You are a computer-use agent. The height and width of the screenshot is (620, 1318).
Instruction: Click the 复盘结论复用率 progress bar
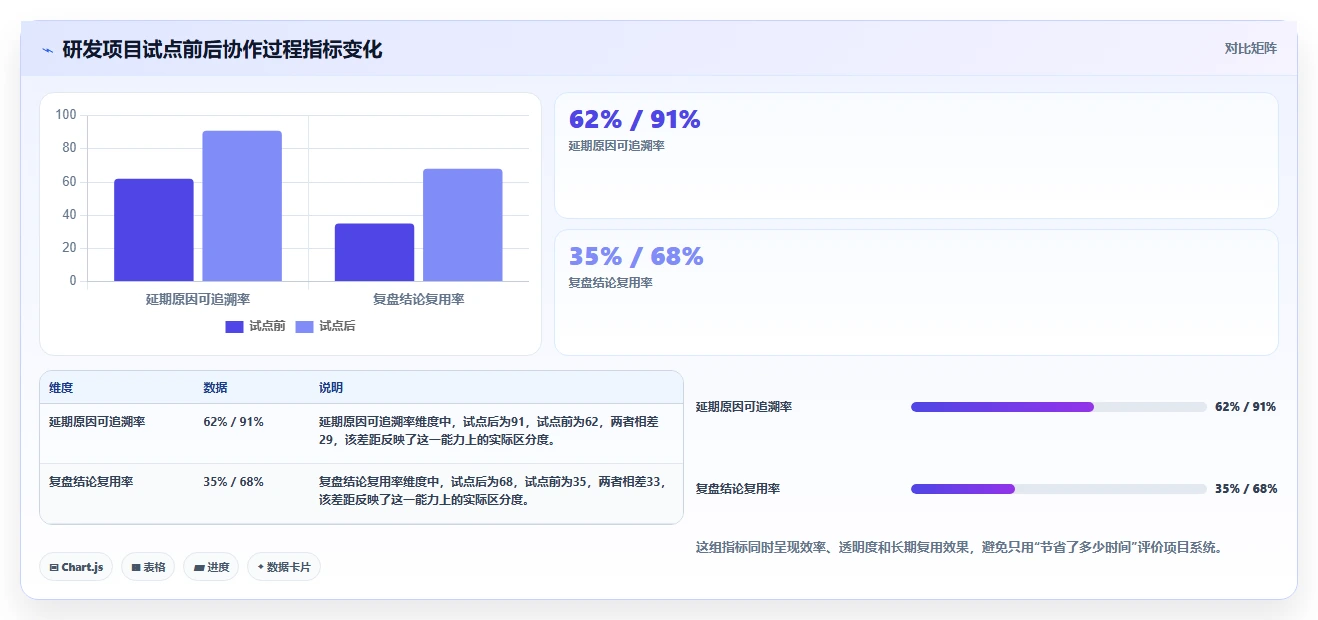point(1058,489)
